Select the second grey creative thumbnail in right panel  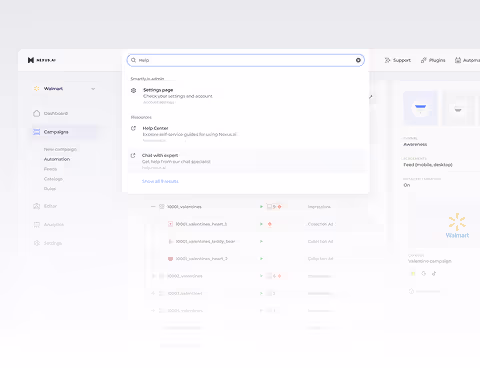coord(458,108)
